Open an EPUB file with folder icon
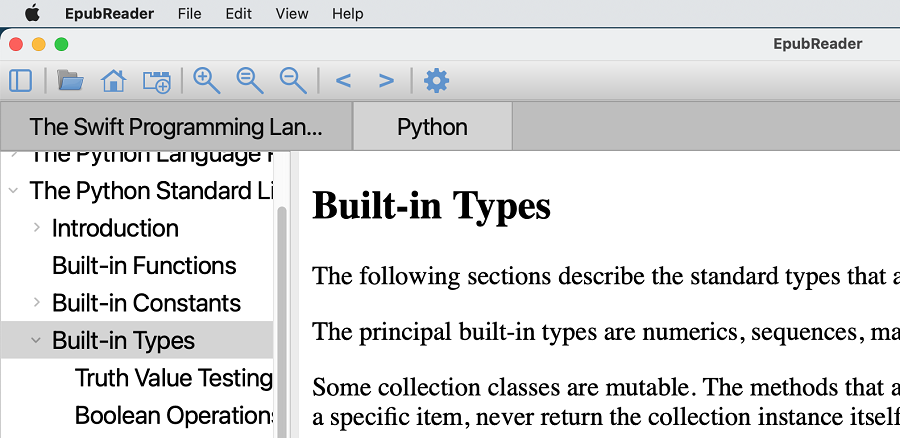 (71, 80)
